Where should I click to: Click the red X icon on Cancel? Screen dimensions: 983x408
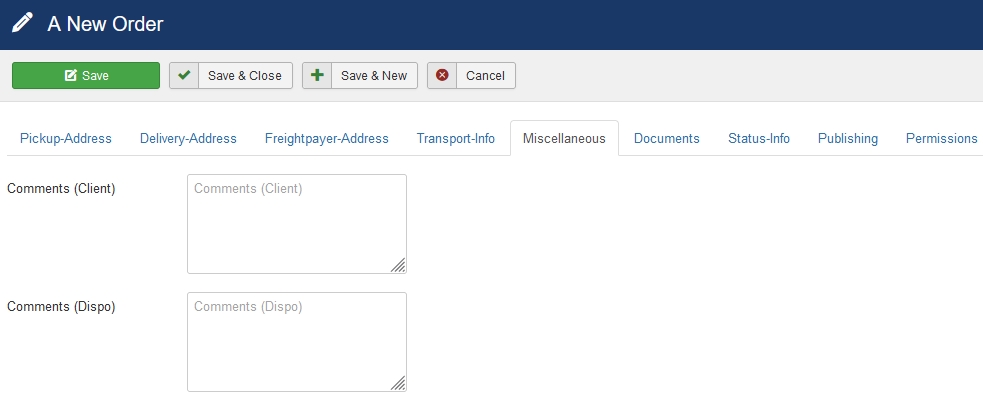tap(442, 75)
